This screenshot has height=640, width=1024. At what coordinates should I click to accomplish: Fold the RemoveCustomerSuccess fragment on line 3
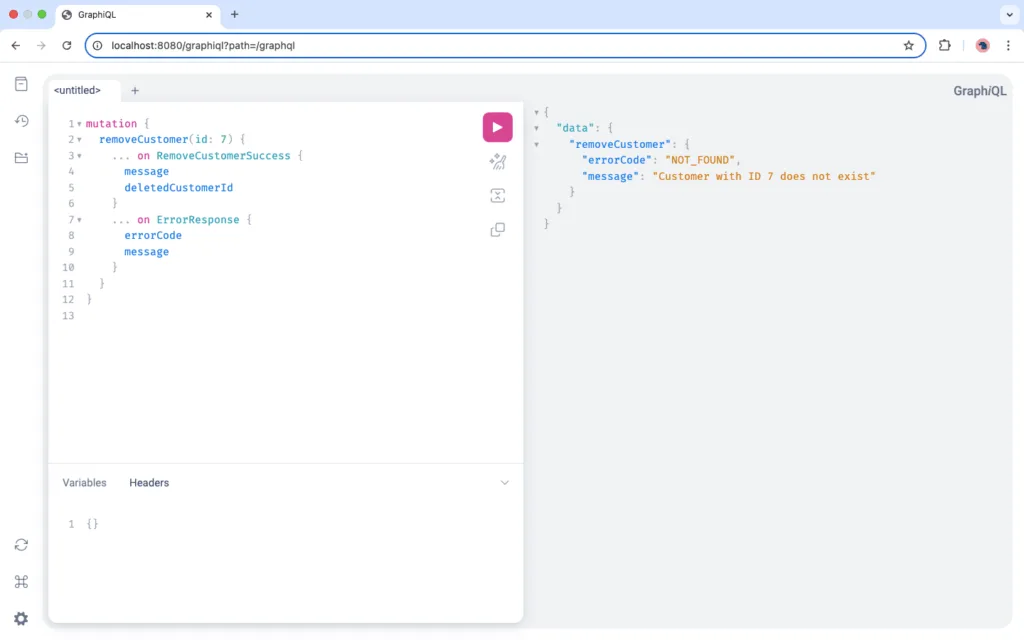(80, 156)
